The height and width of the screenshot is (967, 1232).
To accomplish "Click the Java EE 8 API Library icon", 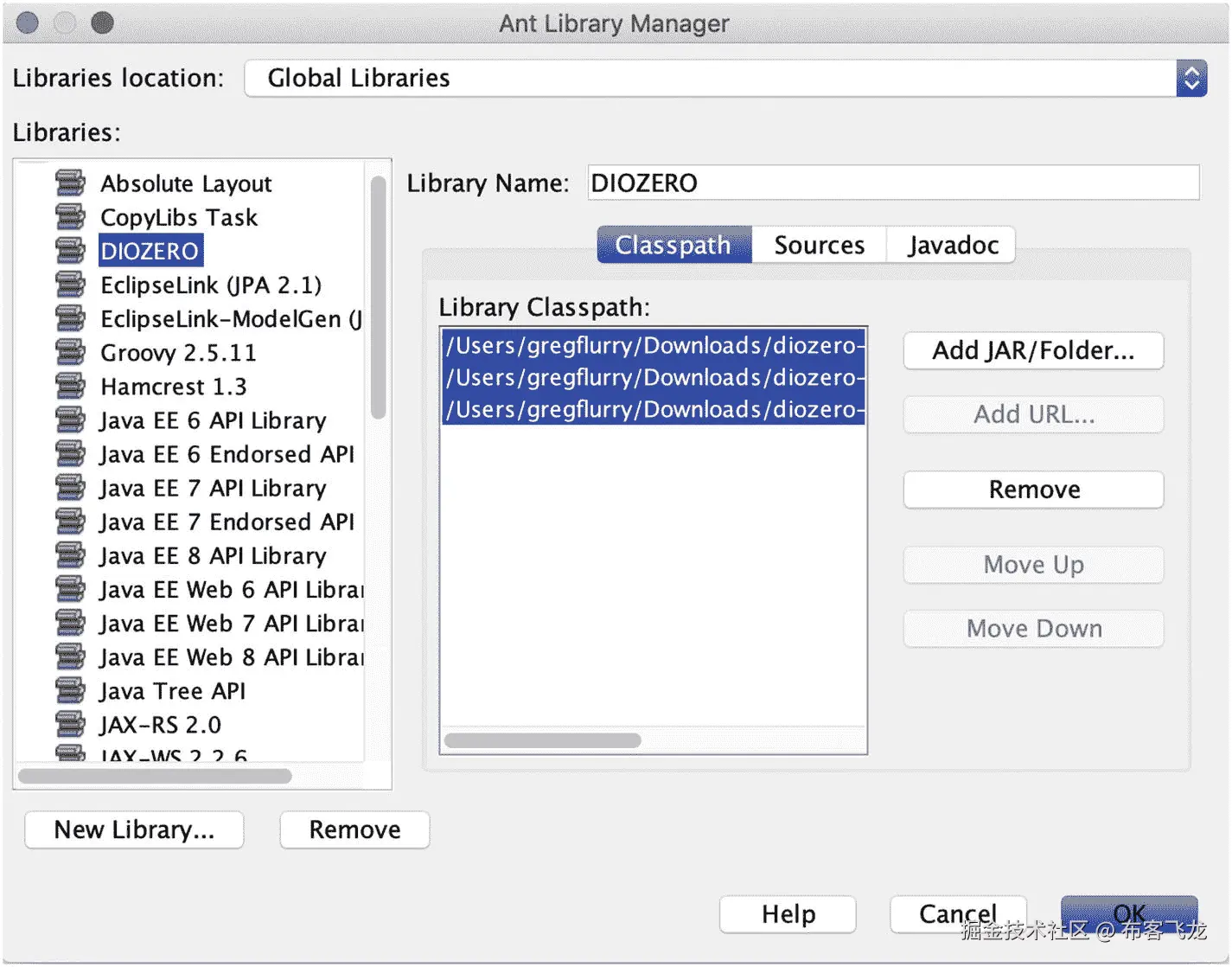I will [x=70, y=555].
